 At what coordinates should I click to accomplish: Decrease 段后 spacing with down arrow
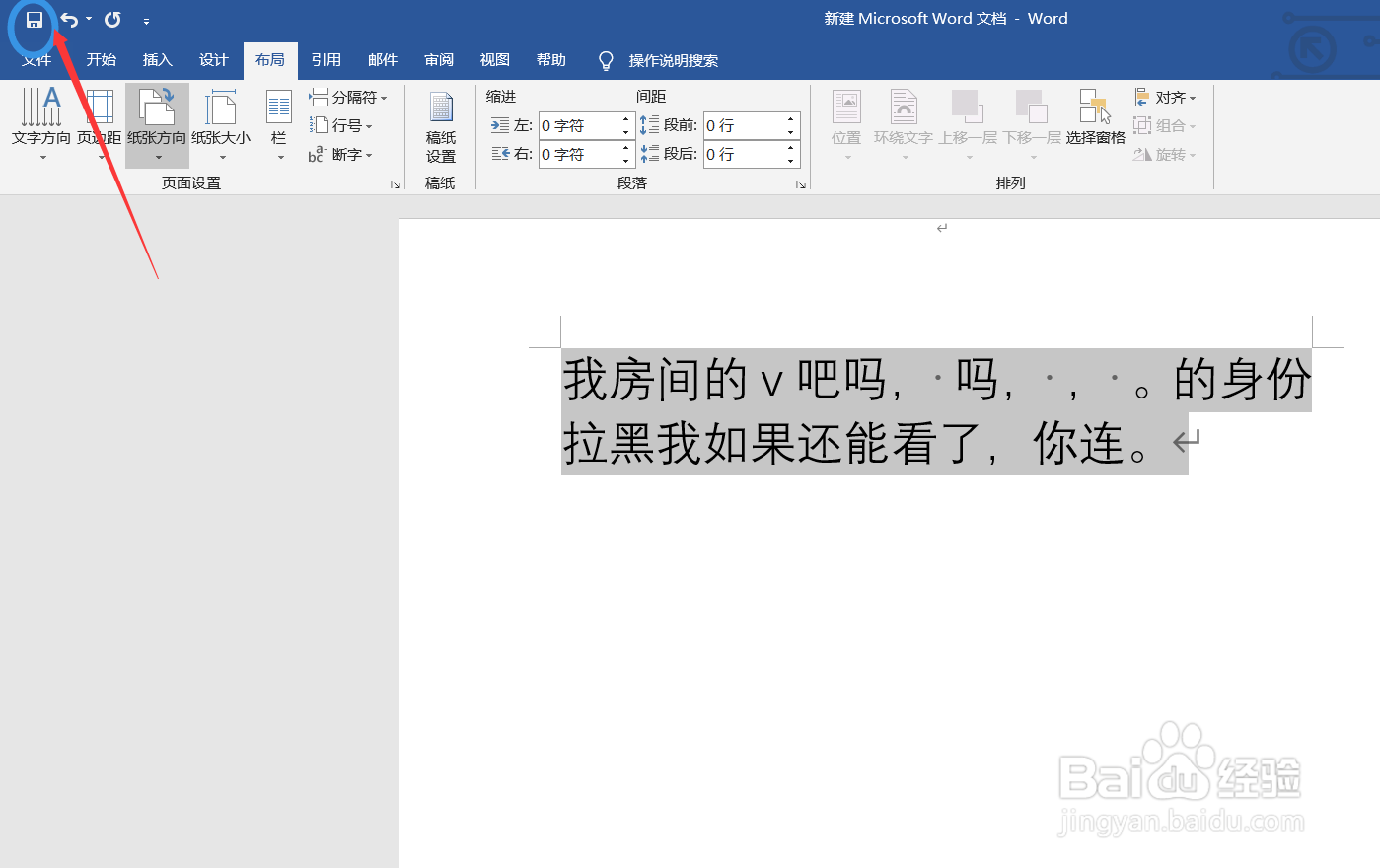[791, 161]
